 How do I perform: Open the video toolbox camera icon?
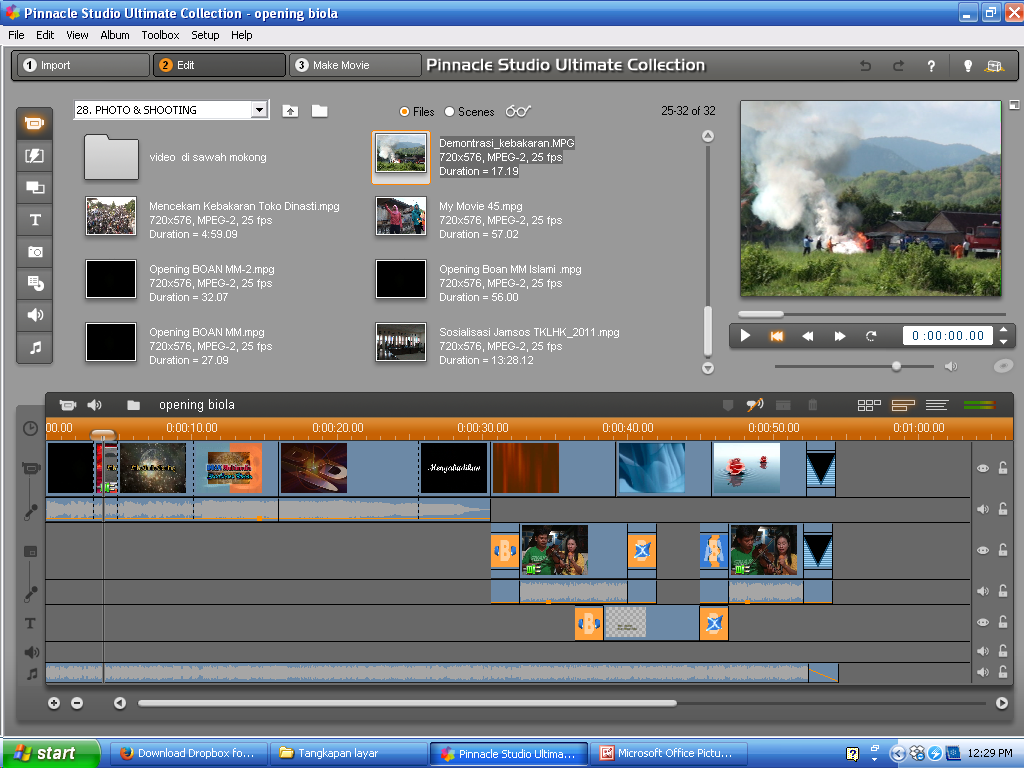tap(67, 405)
